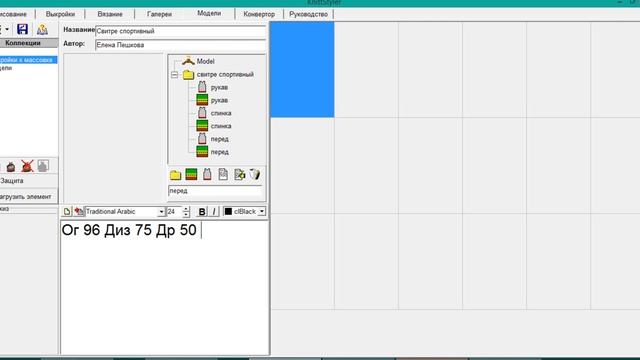Screen dimensions: 640x360
Task: Click the grey garment icon above Защита
Action: 43,166
